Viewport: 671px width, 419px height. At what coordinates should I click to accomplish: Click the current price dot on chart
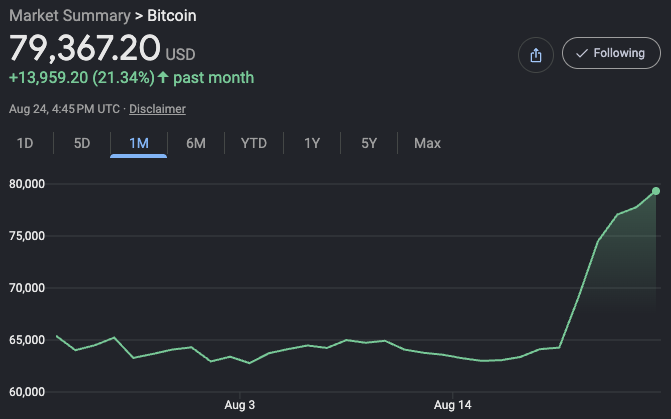[x=656, y=191]
